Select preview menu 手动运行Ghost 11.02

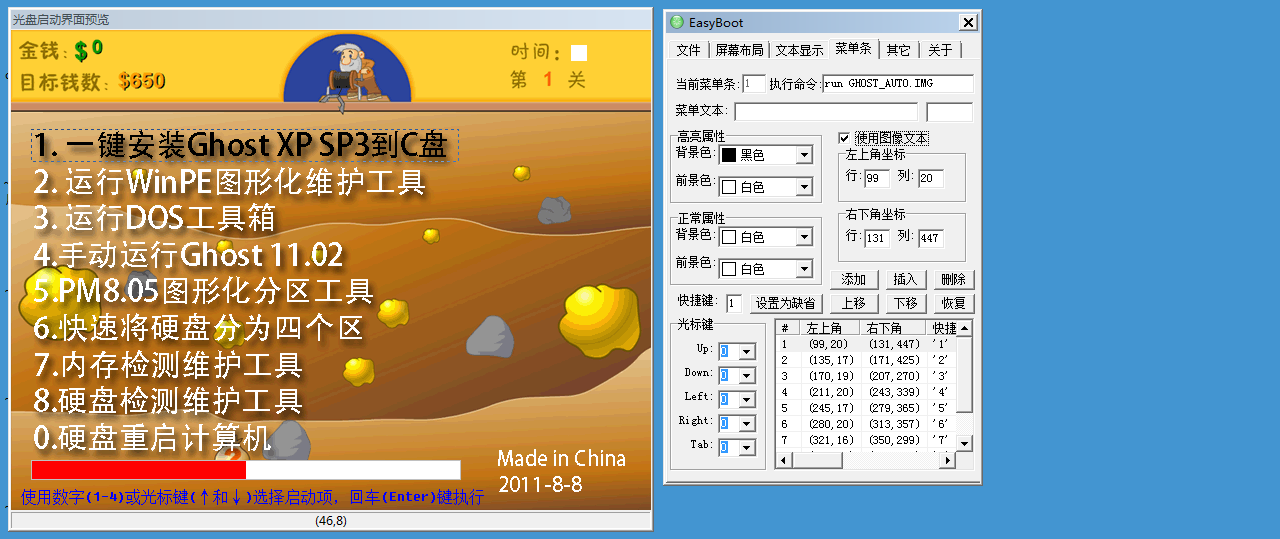pos(188,254)
